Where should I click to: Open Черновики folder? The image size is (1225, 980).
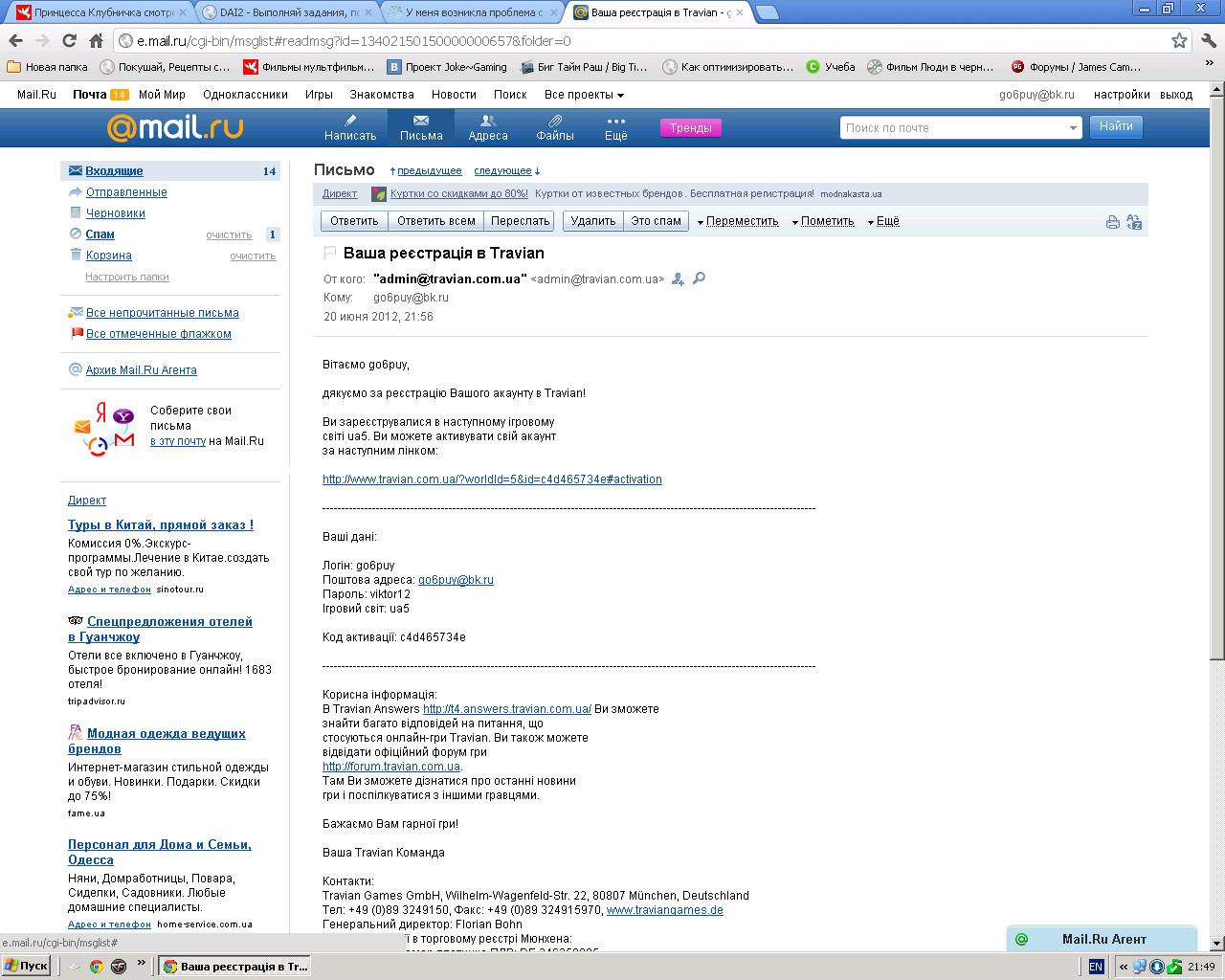click(115, 213)
